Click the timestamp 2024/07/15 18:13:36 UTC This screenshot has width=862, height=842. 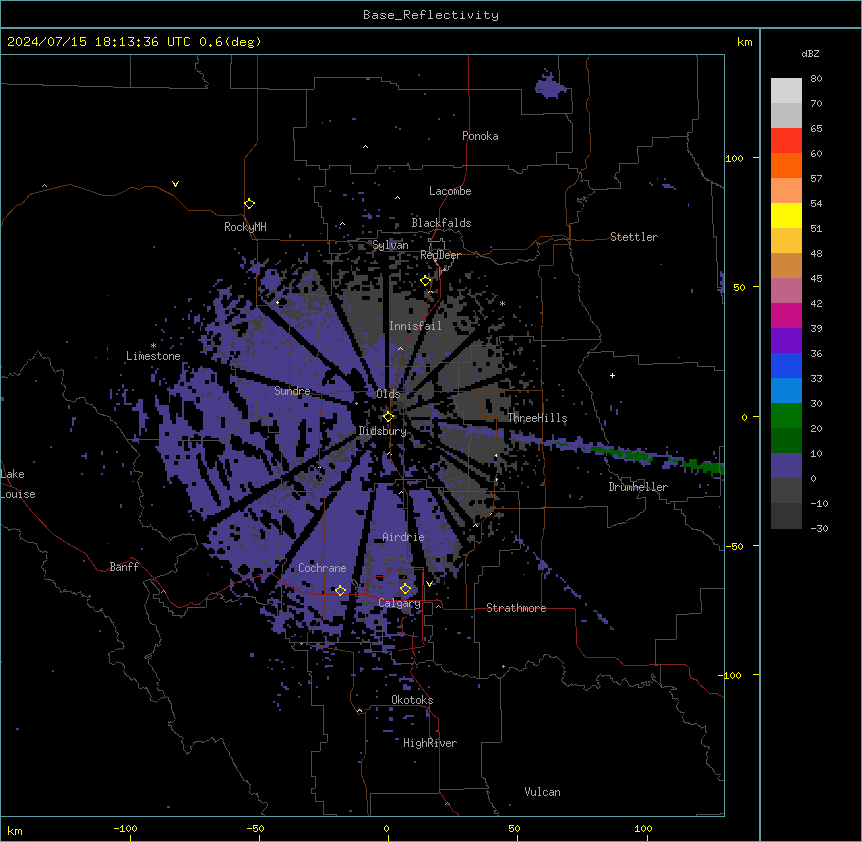click(x=99, y=42)
